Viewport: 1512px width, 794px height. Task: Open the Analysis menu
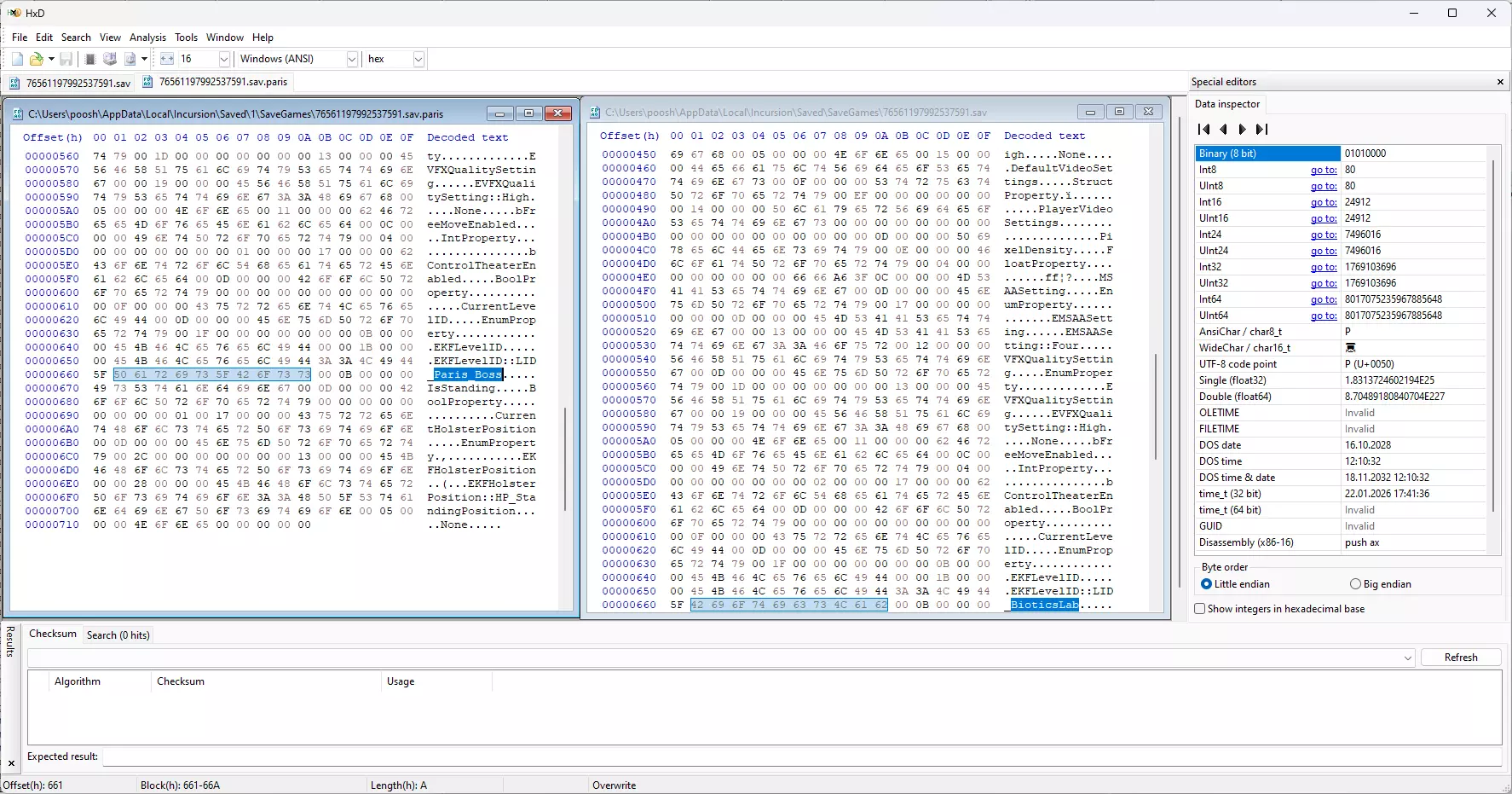[147, 38]
